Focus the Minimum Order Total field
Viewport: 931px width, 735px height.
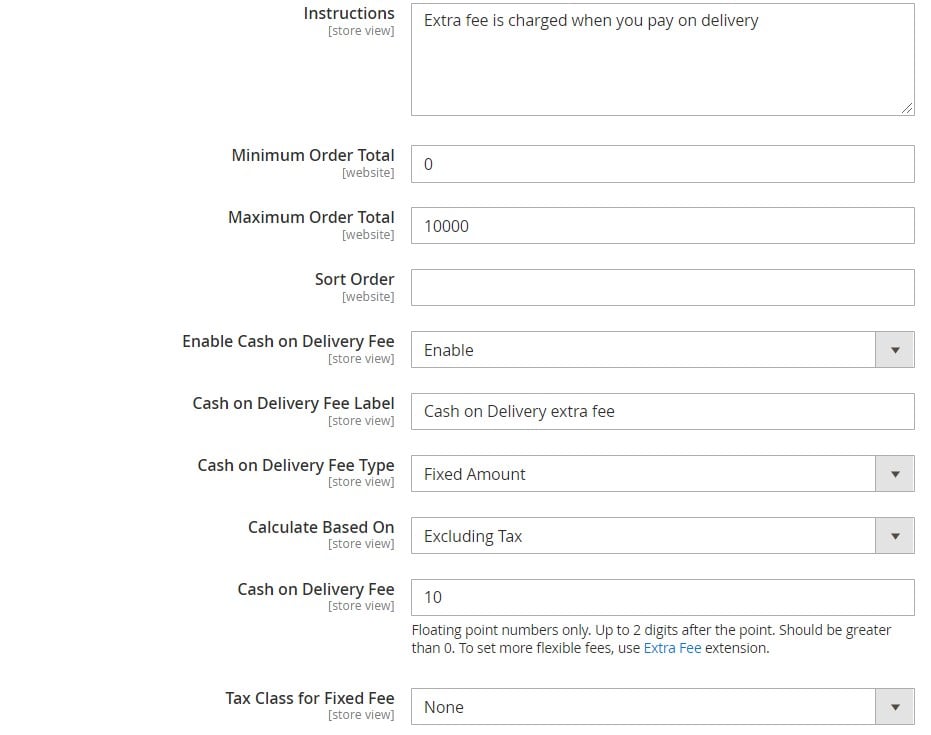[663, 164]
